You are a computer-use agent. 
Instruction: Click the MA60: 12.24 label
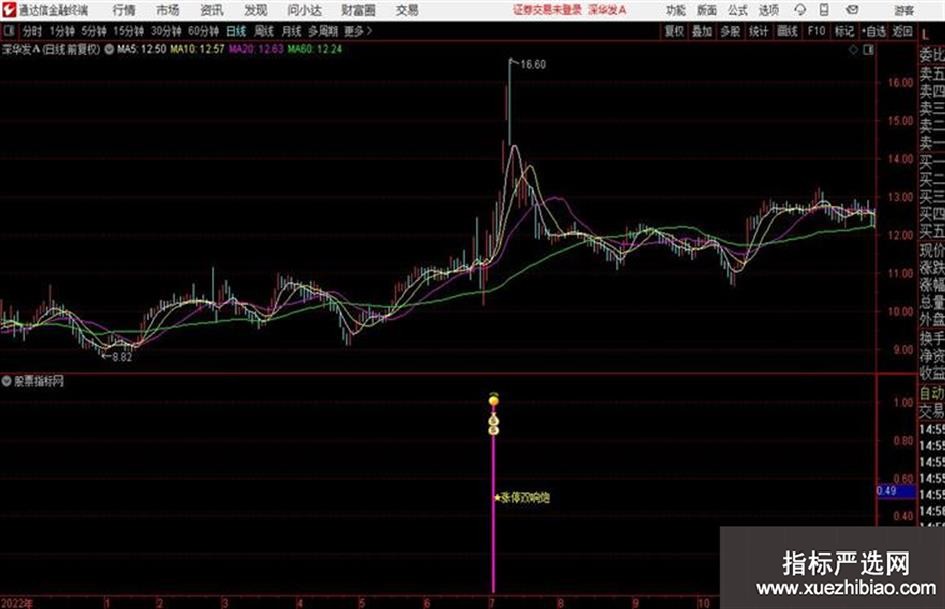click(x=315, y=49)
